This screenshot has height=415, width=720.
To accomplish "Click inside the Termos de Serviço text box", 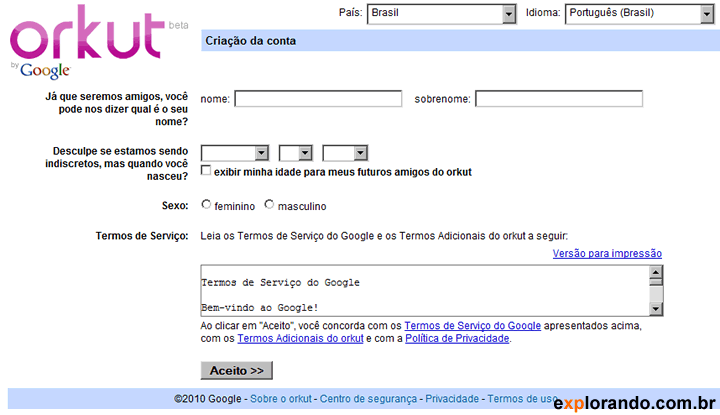I will (x=425, y=291).
